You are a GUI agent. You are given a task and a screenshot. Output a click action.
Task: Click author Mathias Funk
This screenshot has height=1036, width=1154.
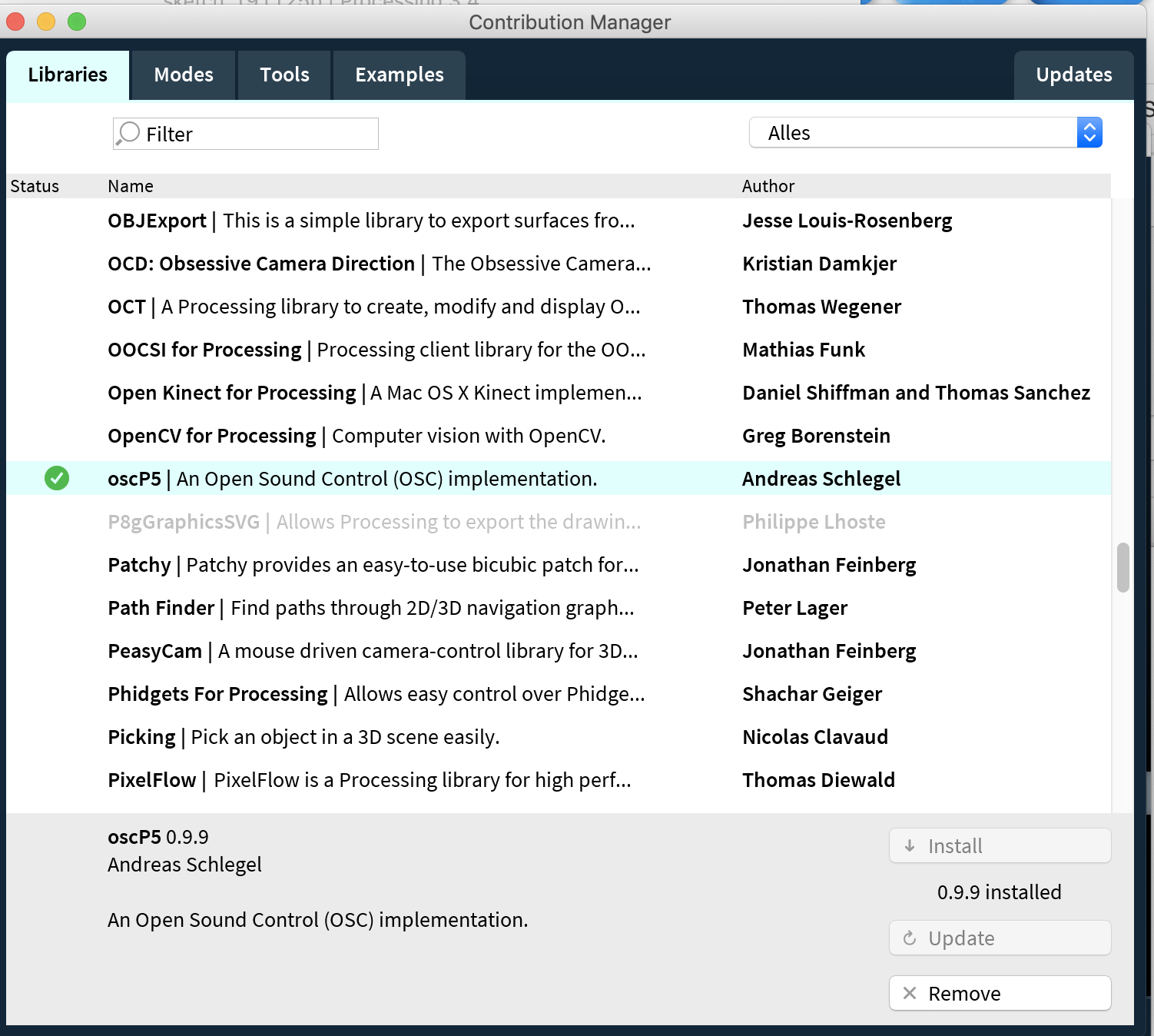804,350
